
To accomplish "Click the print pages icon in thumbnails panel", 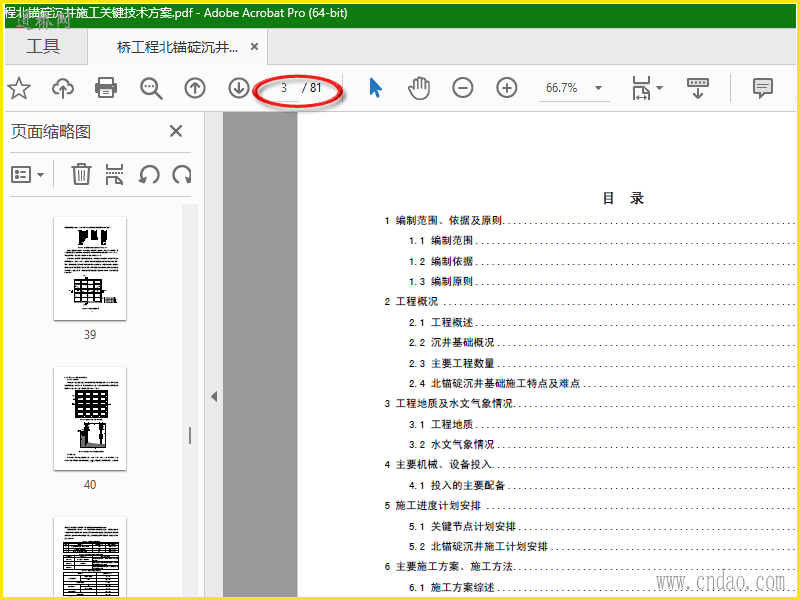I will tap(114, 174).
